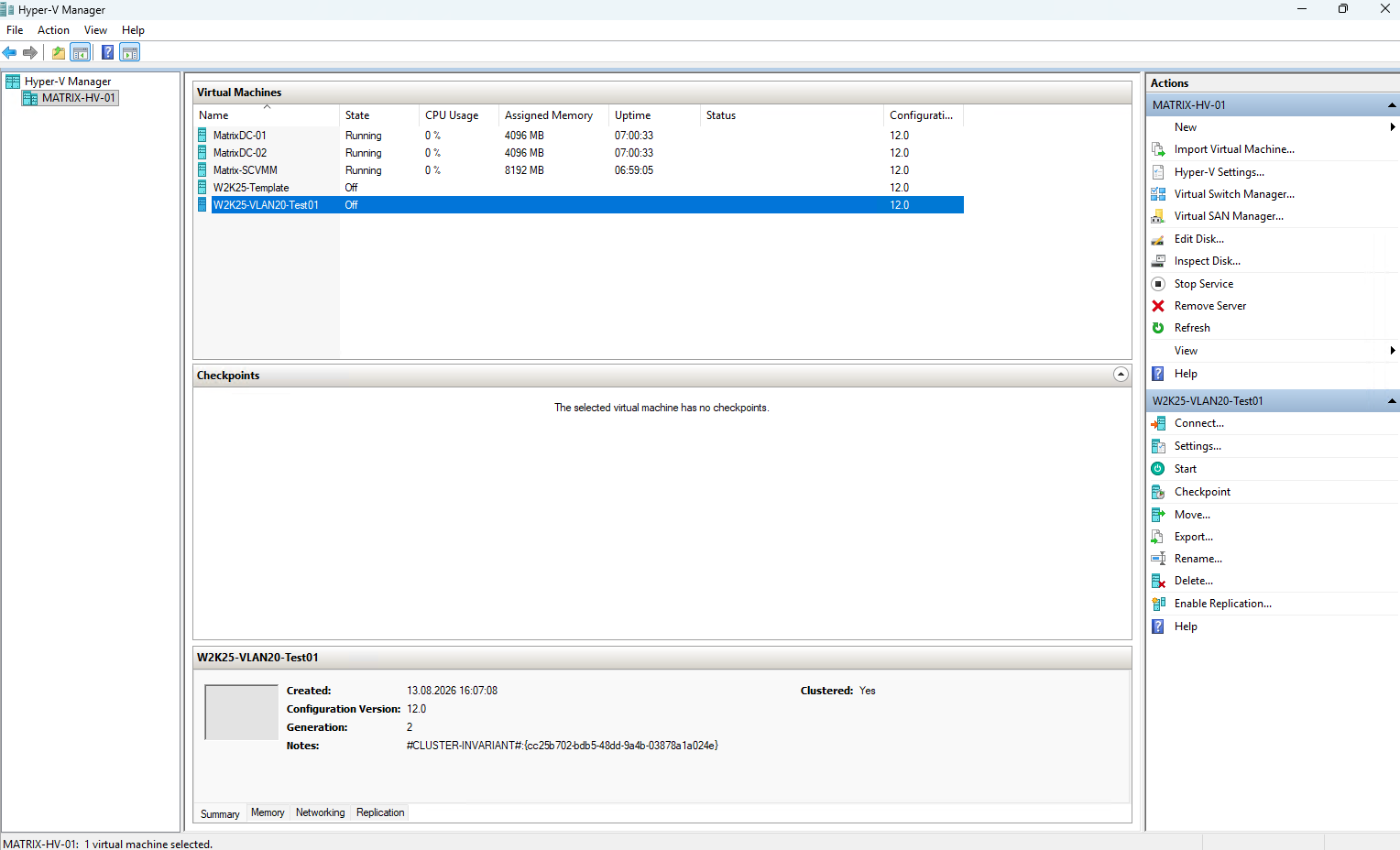Click the green Refresh icon
Screen dimensions: 1400x850
[1158, 328]
